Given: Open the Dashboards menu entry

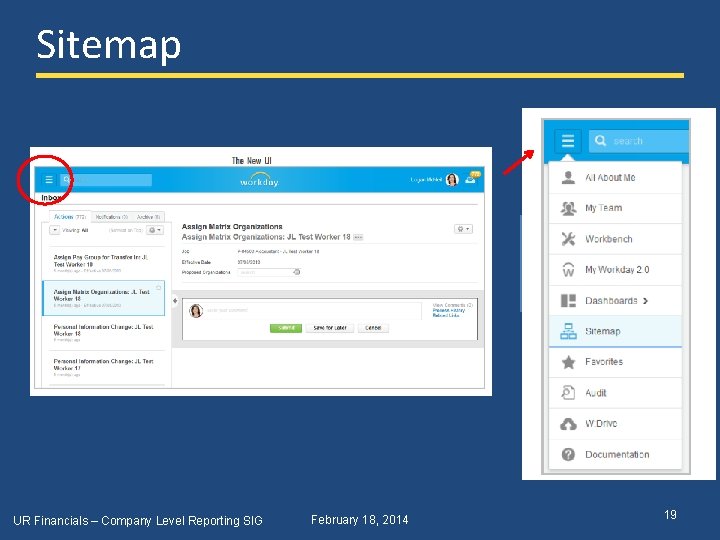Looking at the screenshot, I should pyautogui.click(x=615, y=301).
